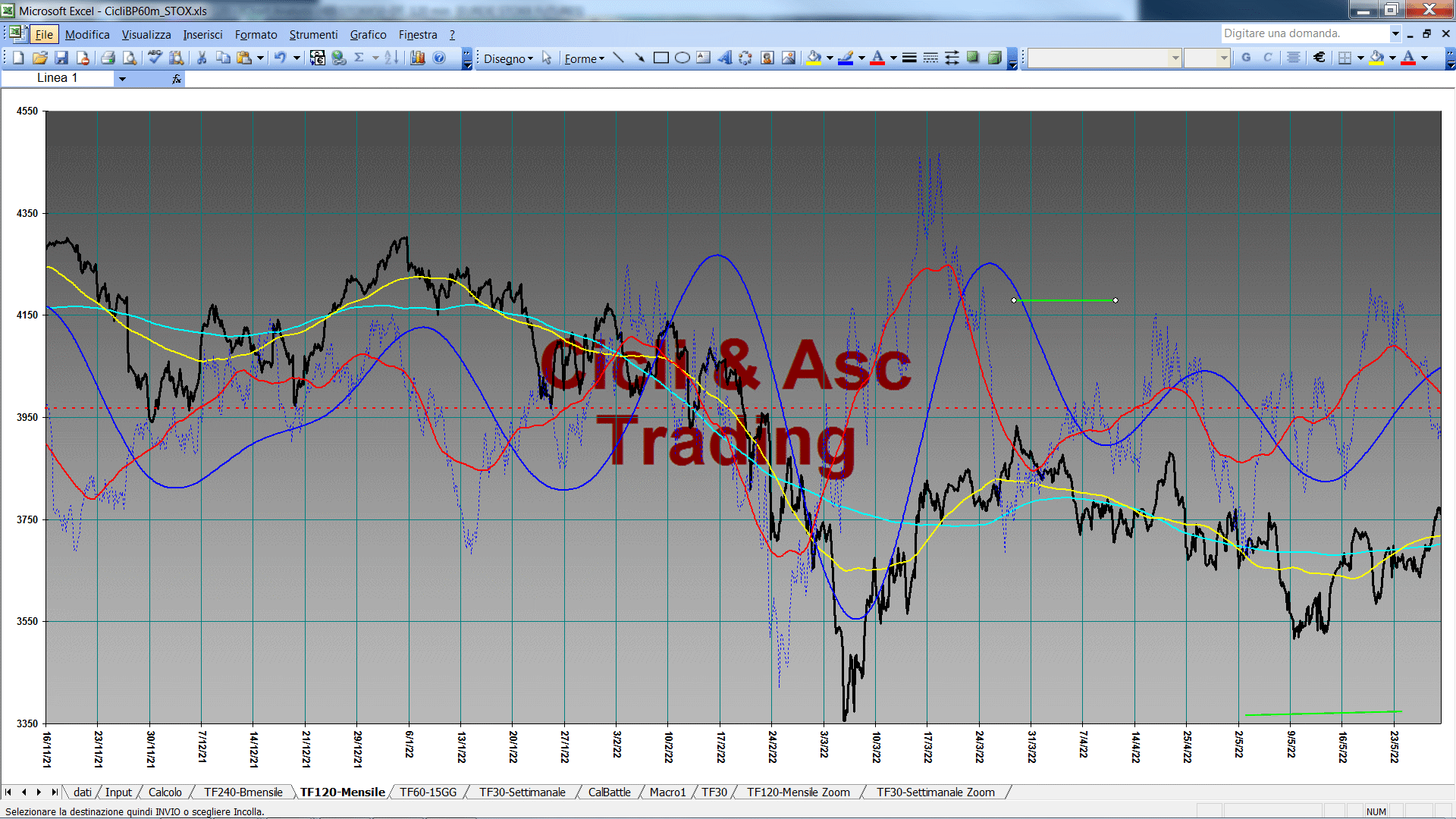This screenshot has height=819, width=1456.
Task: Insert a diagram or organization chart
Action: [x=746, y=58]
